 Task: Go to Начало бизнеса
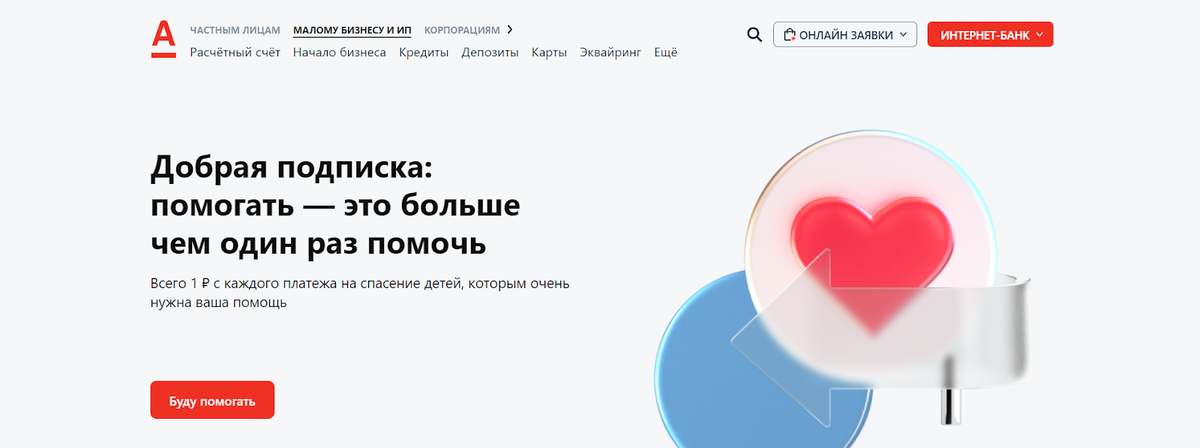click(340, 52)
